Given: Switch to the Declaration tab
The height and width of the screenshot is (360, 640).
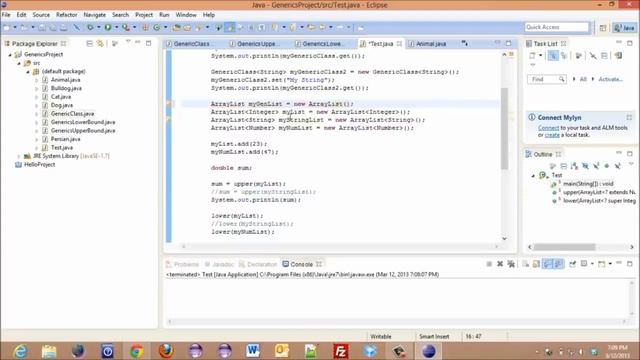Looking at the screenshot, I should 258,264.
